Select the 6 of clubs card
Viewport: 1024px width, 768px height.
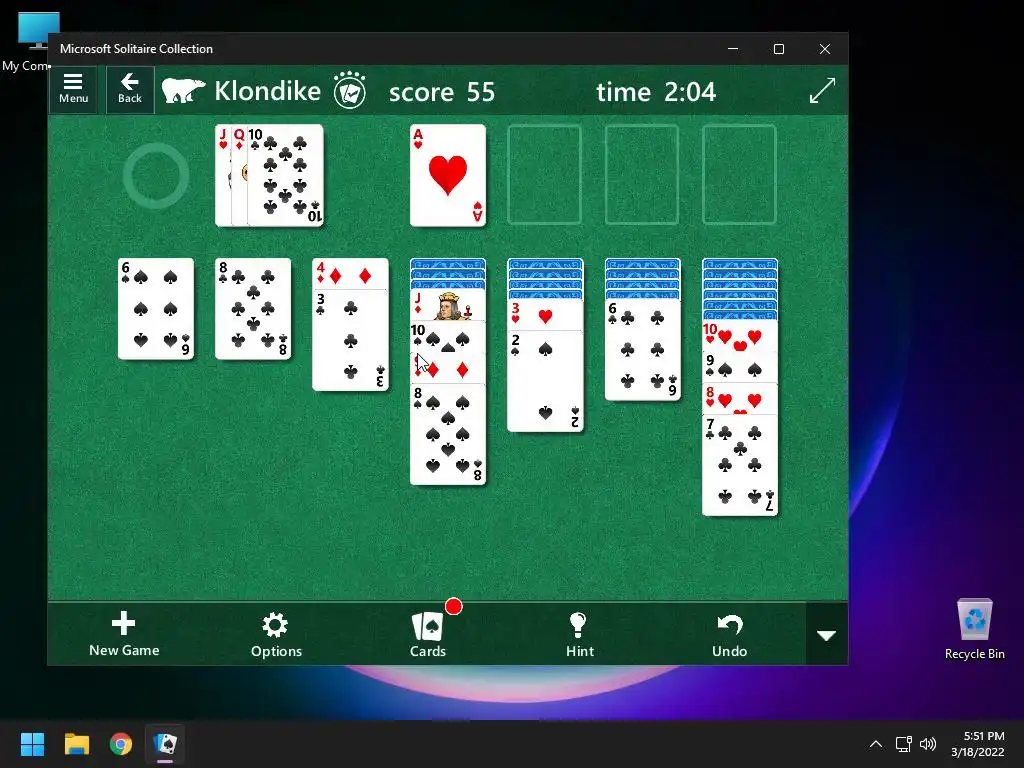(x=643, y=350)
